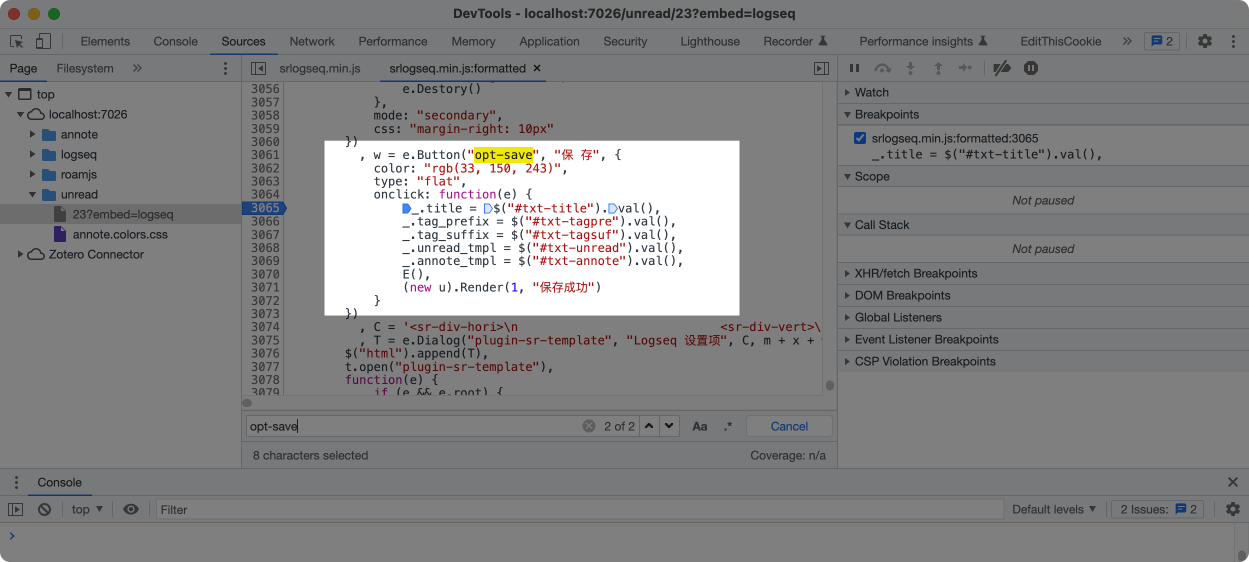Open the console drawer kebab menu

point(15,482)
